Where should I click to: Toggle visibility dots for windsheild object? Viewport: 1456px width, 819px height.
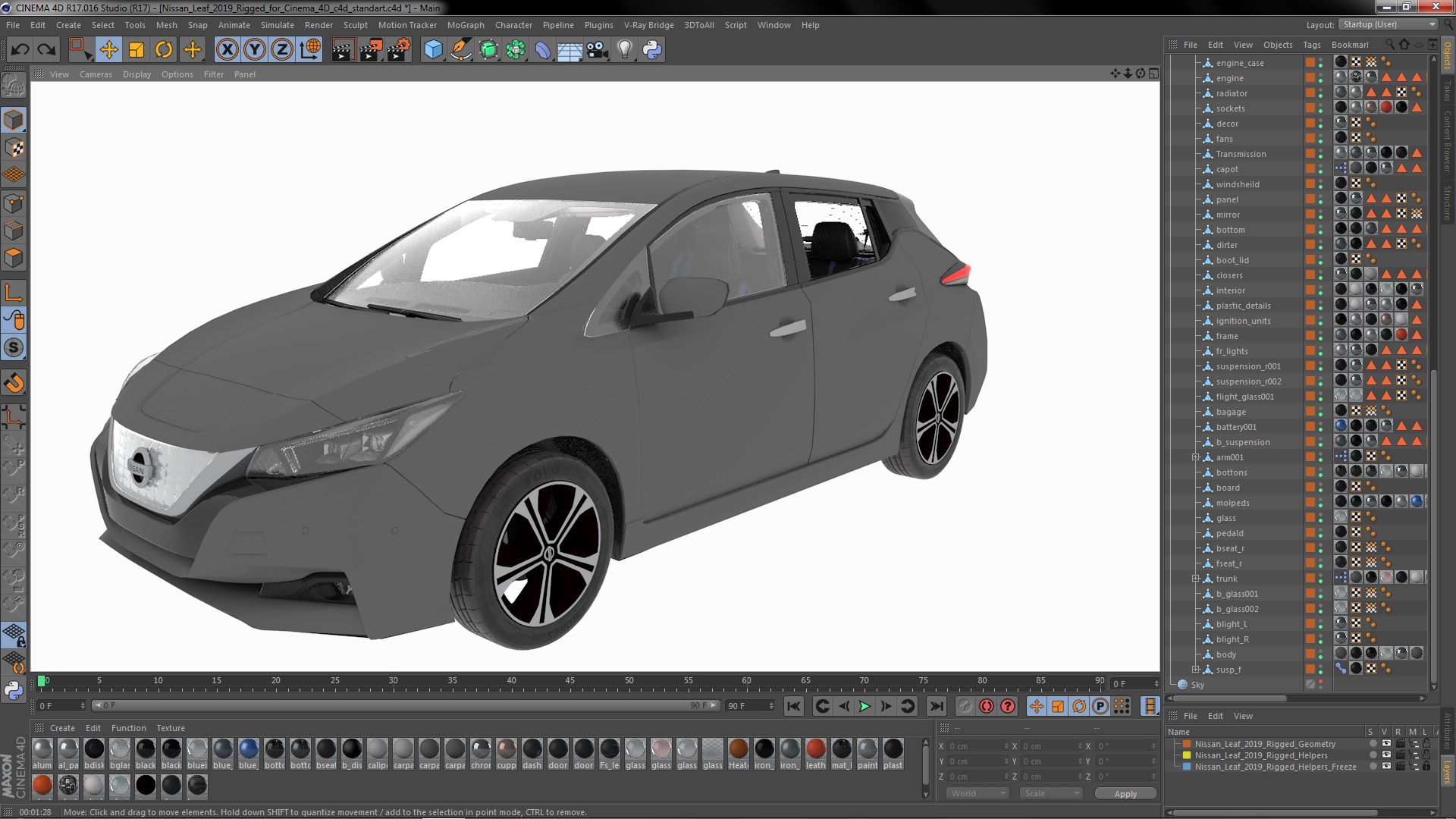point(1320,184)
